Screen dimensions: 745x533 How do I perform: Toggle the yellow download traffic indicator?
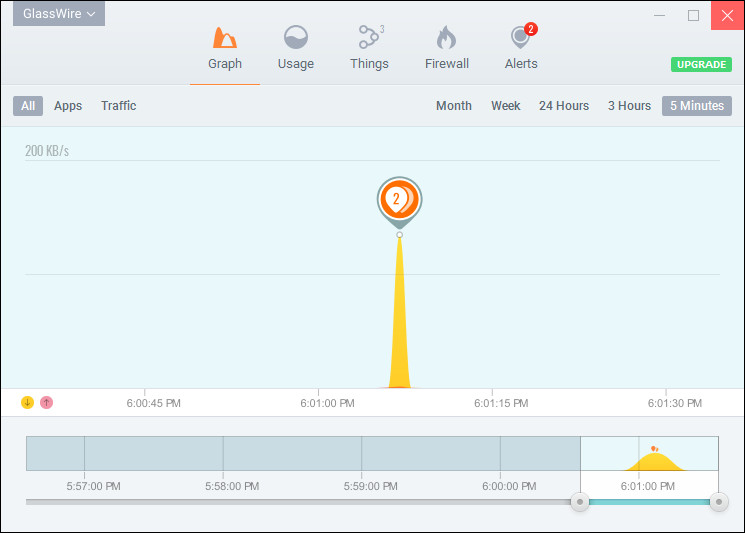[28, 402]
